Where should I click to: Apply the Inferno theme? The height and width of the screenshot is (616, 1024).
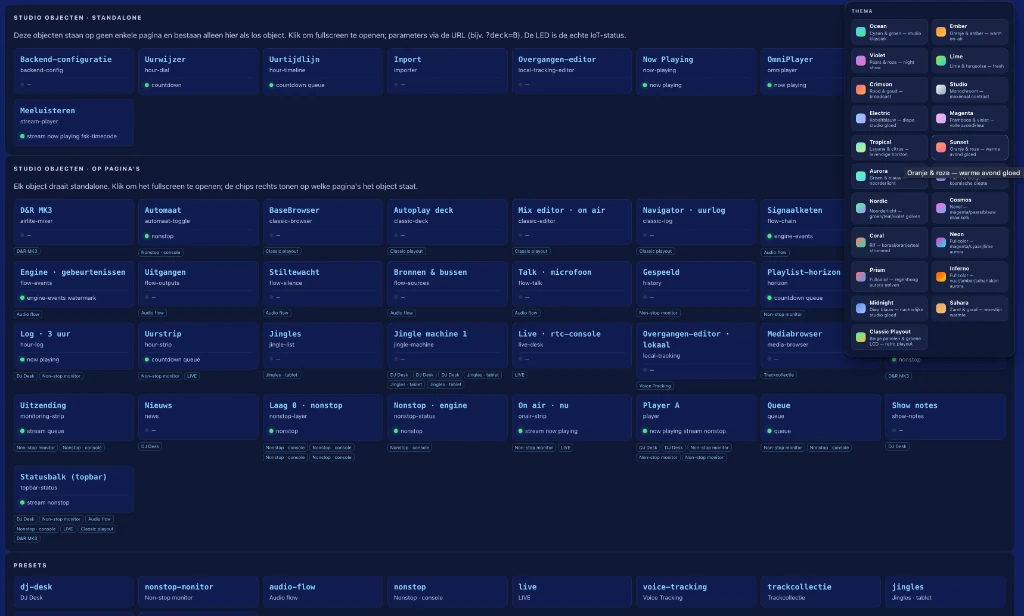970,276
